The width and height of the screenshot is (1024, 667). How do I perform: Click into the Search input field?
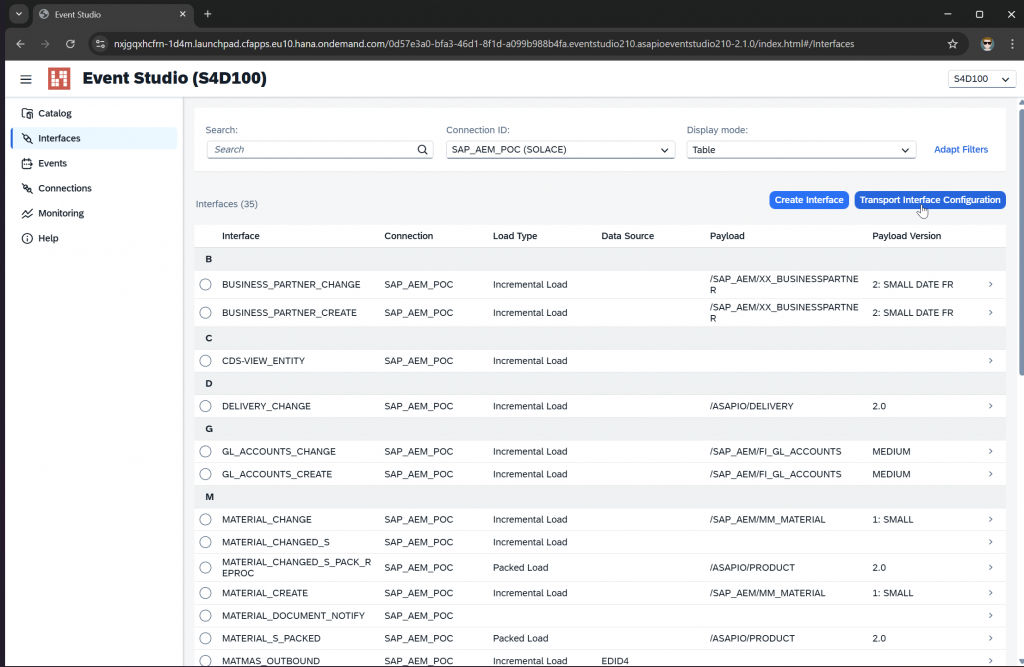310,150
